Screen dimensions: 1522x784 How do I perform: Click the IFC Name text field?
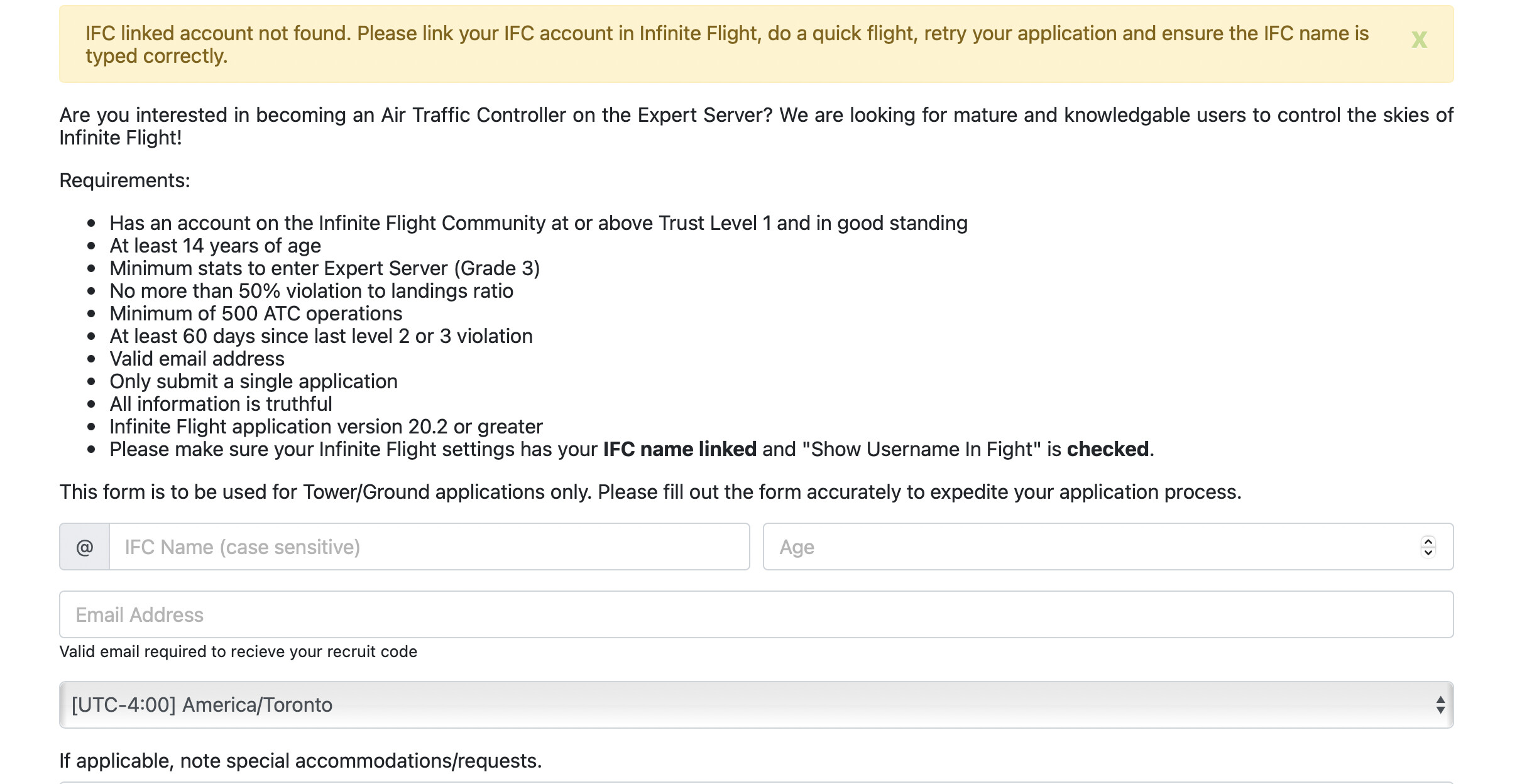429,547
